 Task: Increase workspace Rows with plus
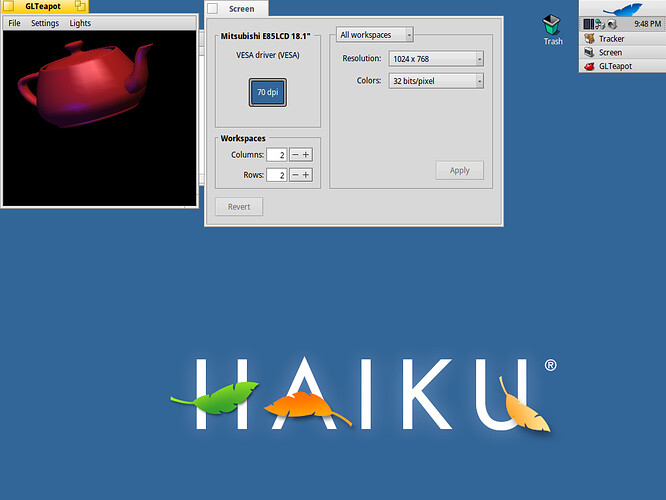306,175
